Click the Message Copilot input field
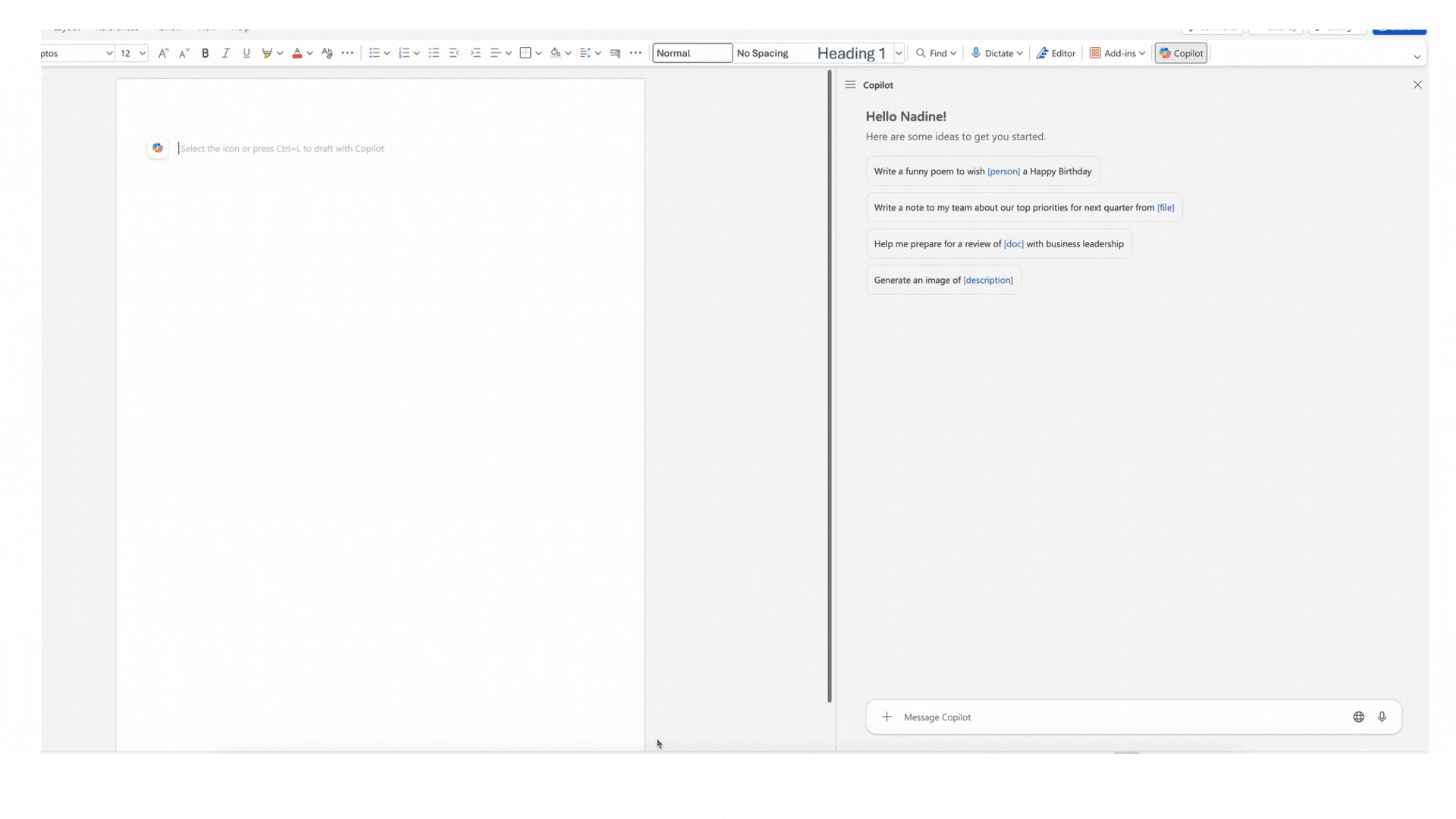 click(x=1115, y=717)
